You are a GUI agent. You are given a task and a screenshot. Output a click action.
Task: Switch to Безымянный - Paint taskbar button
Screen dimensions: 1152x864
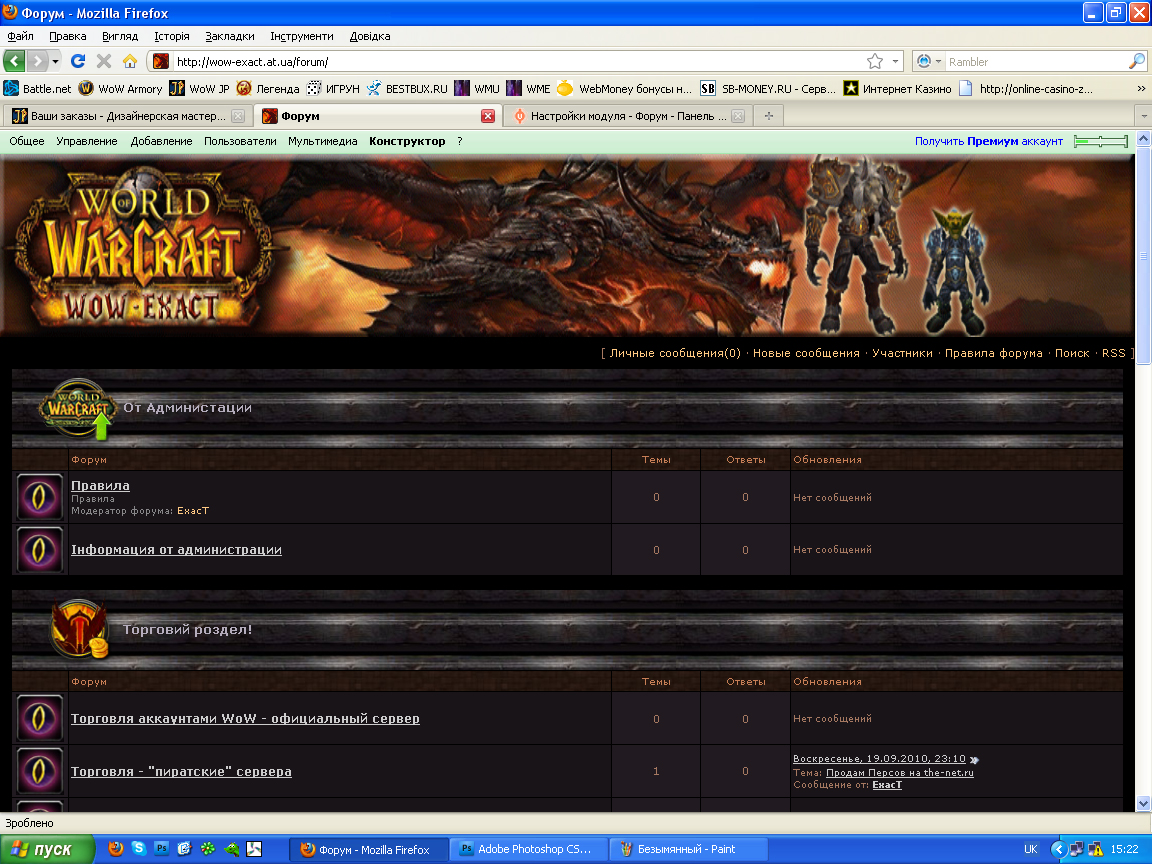pyautogui.click(x=688, y=849)
